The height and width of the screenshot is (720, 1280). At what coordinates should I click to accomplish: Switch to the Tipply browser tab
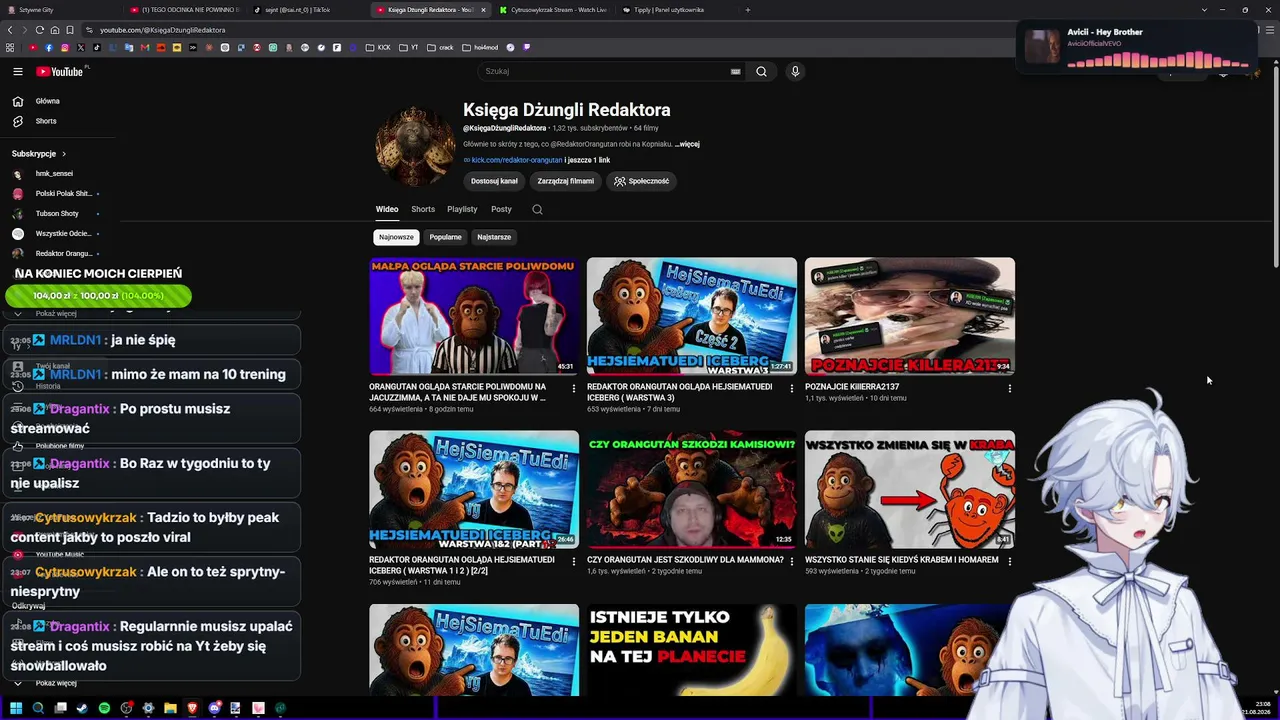coord(675,10)
